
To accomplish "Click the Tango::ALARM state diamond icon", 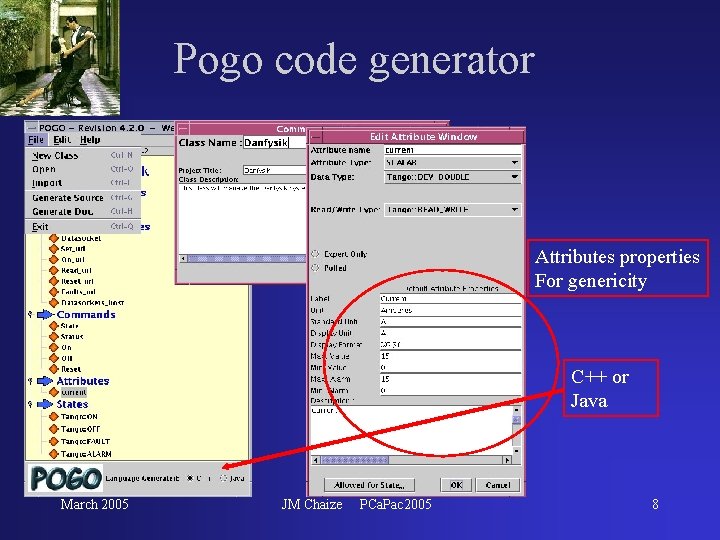I will click(54, 454).
